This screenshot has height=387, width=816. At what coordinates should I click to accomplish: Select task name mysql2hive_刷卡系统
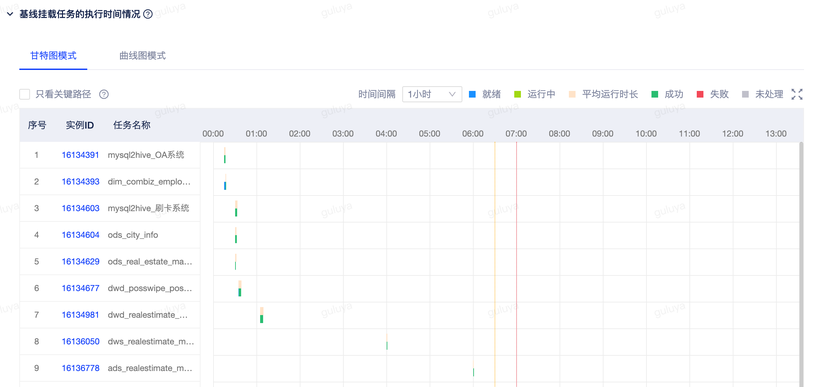pos(148,208)
